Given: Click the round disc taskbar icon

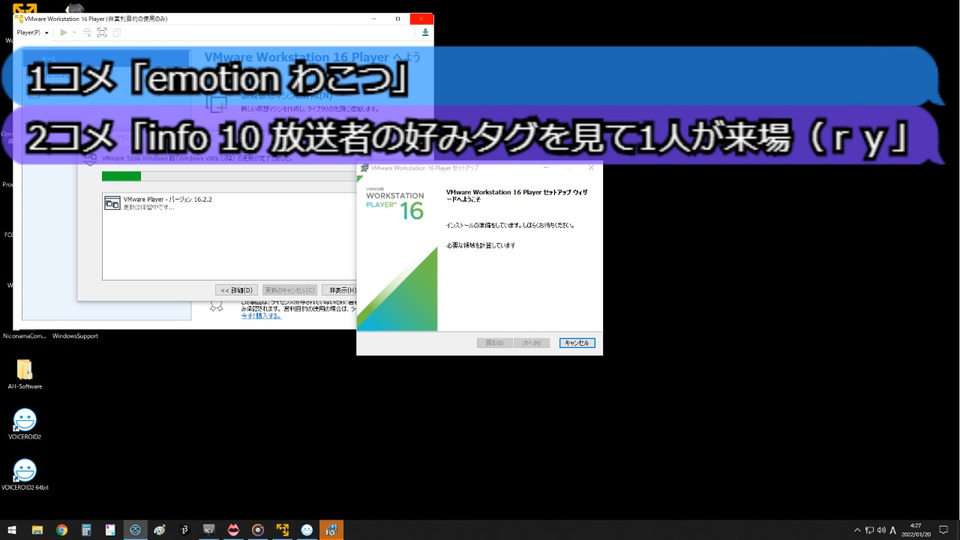Looking at the screenshot, I should tap(258, 530).
